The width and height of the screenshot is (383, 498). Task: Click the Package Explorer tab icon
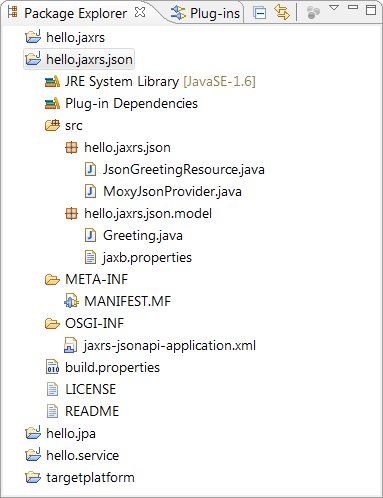tap(13, 12)
